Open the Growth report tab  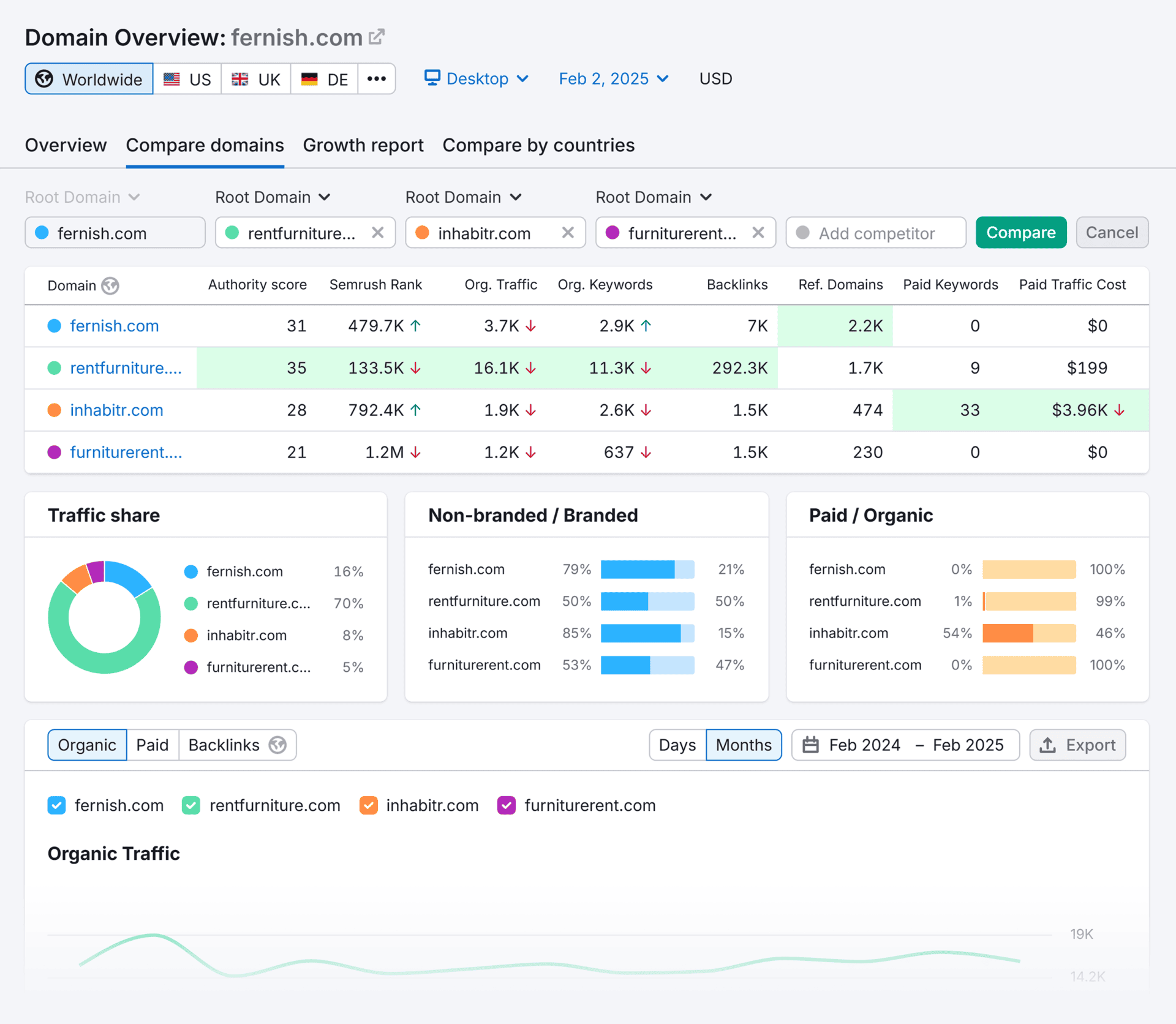363,145
